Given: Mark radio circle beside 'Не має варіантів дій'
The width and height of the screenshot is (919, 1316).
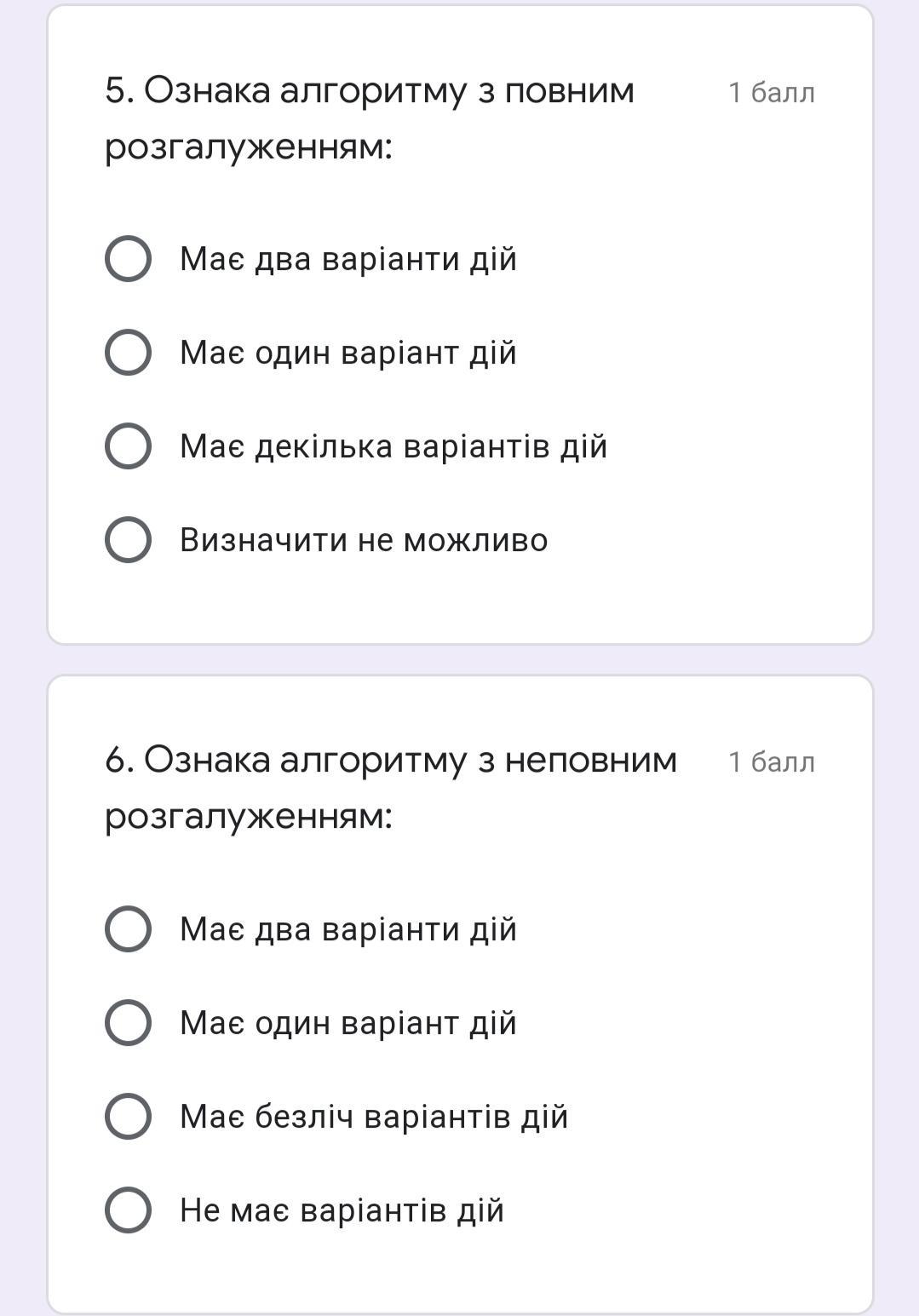Looking at the screenshot, I should coord(128,1210).
